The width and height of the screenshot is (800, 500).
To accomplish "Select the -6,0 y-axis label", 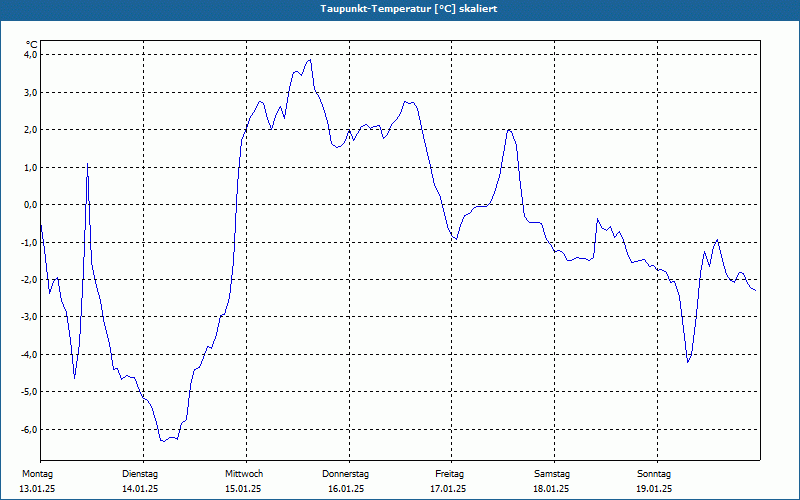I will (x=28, y=430).
